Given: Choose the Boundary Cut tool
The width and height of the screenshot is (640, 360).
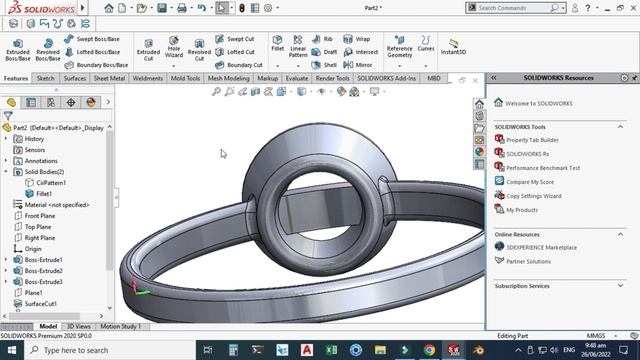Looking at the screenshot, I should click(239, 65).
